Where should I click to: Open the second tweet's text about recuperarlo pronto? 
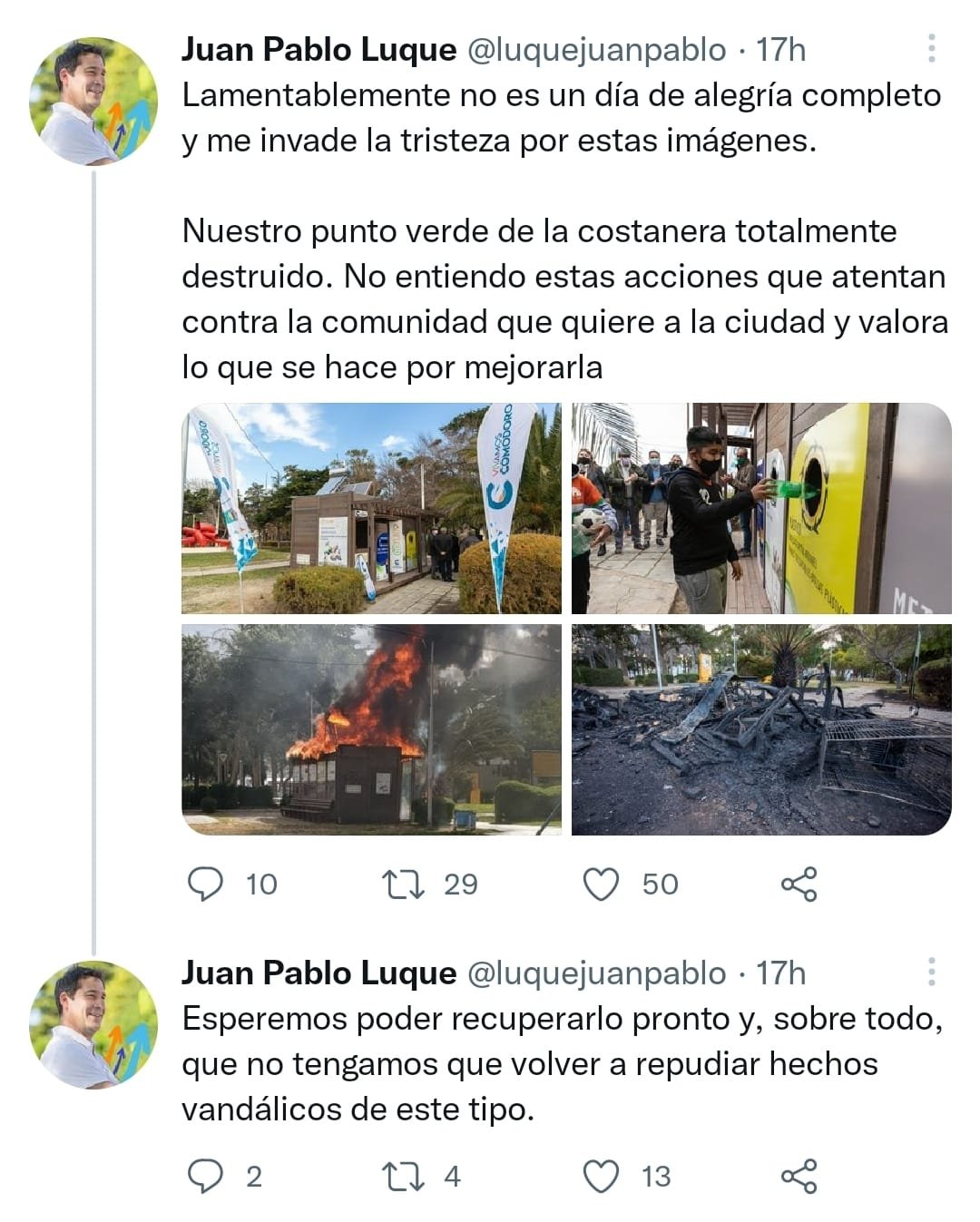point(563,1063)
